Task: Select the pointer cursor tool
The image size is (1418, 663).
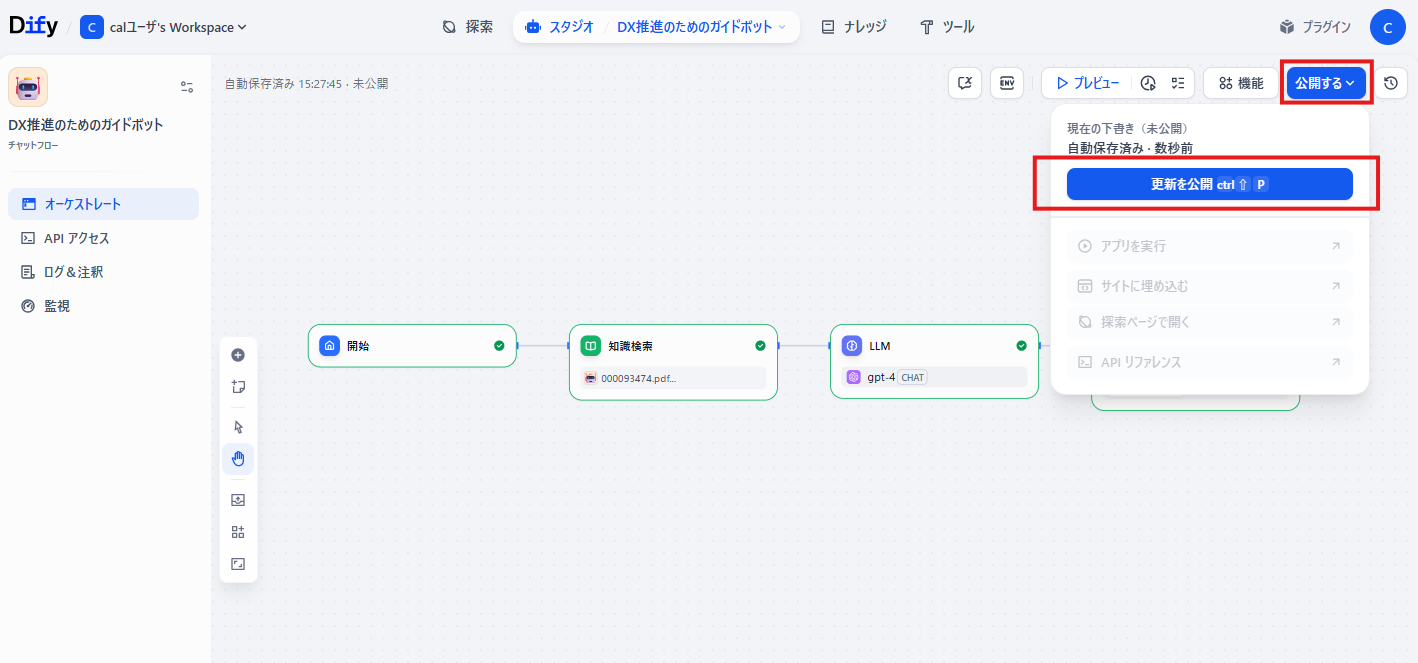Action: [x=238, y=426]
